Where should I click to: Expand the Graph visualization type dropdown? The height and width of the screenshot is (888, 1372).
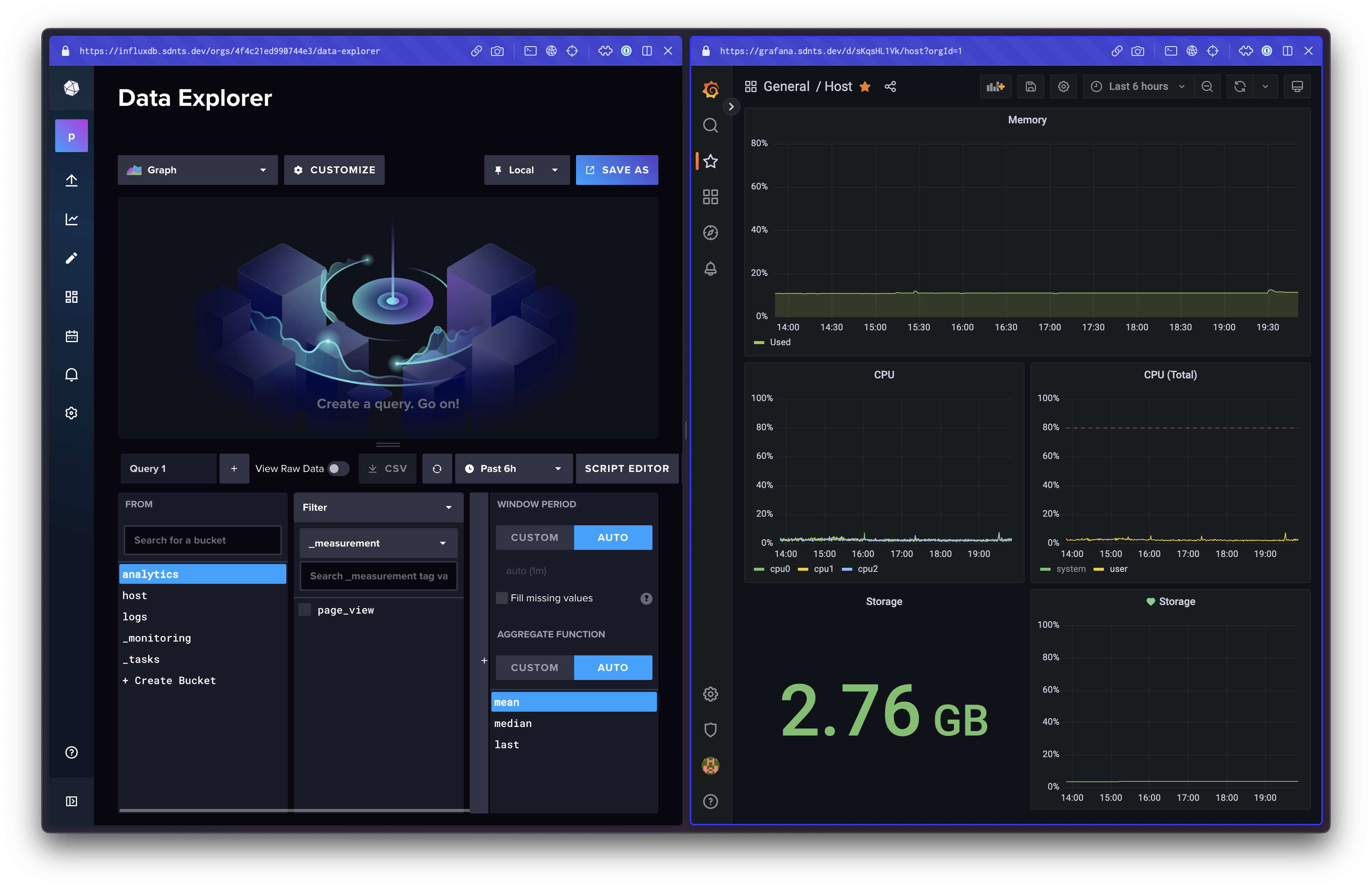pyautogui.click(x=197, y=170)
